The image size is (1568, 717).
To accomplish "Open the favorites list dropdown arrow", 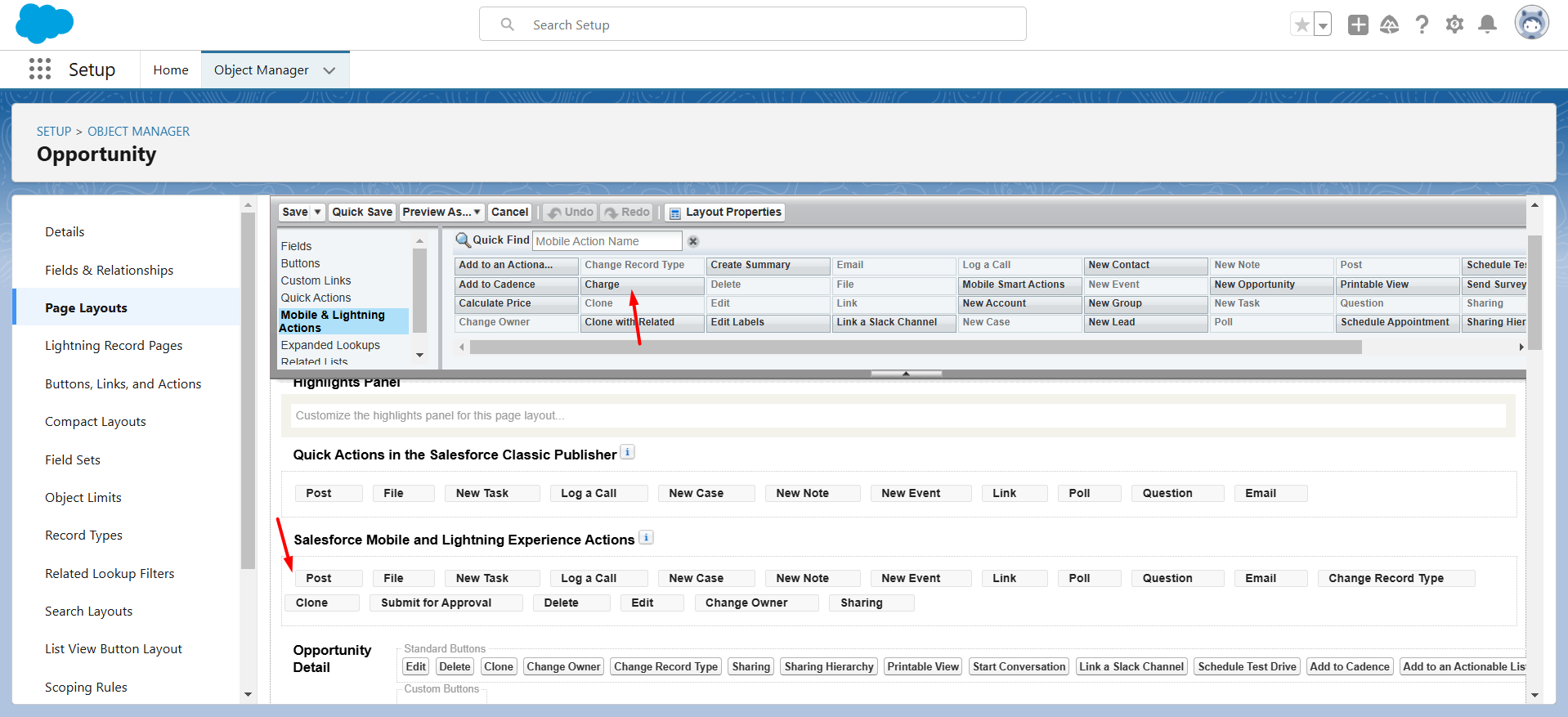I will click(x=1323, y=25).
